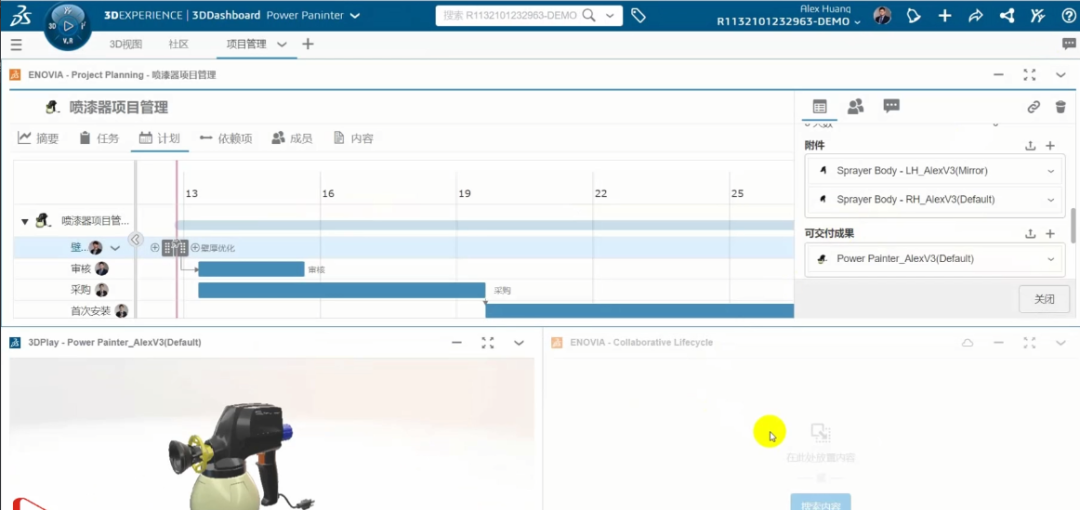This screenshot has height=510, width=1080.
Task: Select the 审核 task row
Action: 81,269
